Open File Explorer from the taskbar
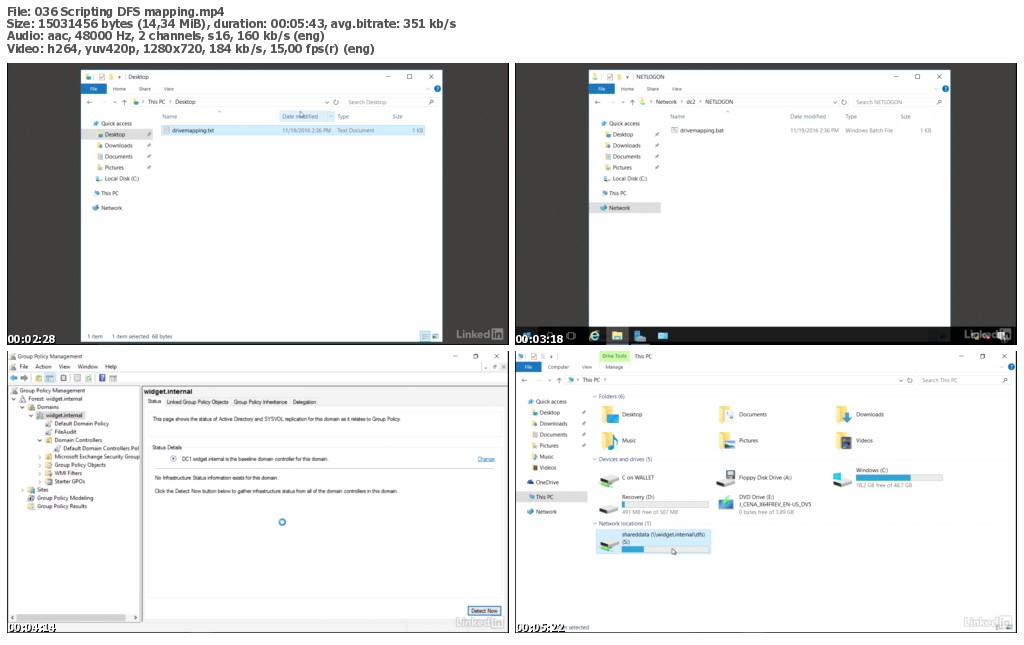This screenshot has width=1024, height=645. 617,336
